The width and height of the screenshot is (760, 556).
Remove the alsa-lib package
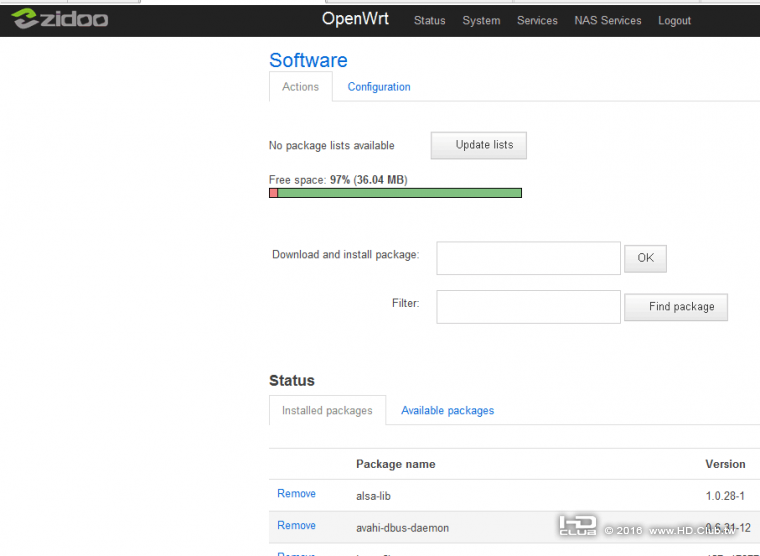pos(296,493)
